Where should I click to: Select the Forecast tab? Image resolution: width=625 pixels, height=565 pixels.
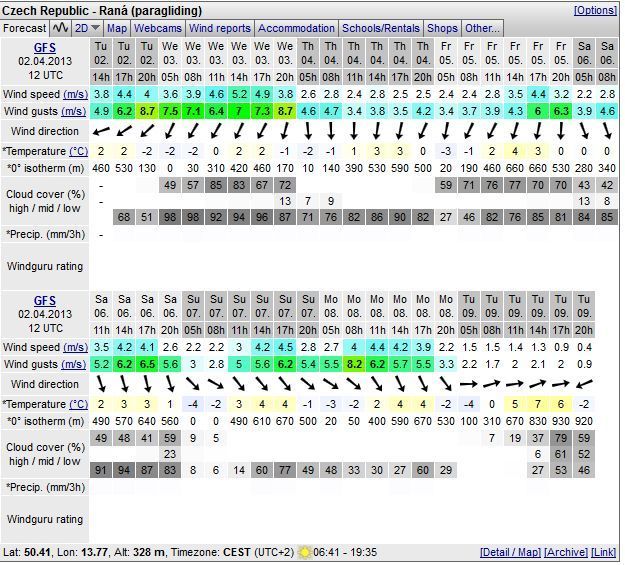tap(24, 28)
